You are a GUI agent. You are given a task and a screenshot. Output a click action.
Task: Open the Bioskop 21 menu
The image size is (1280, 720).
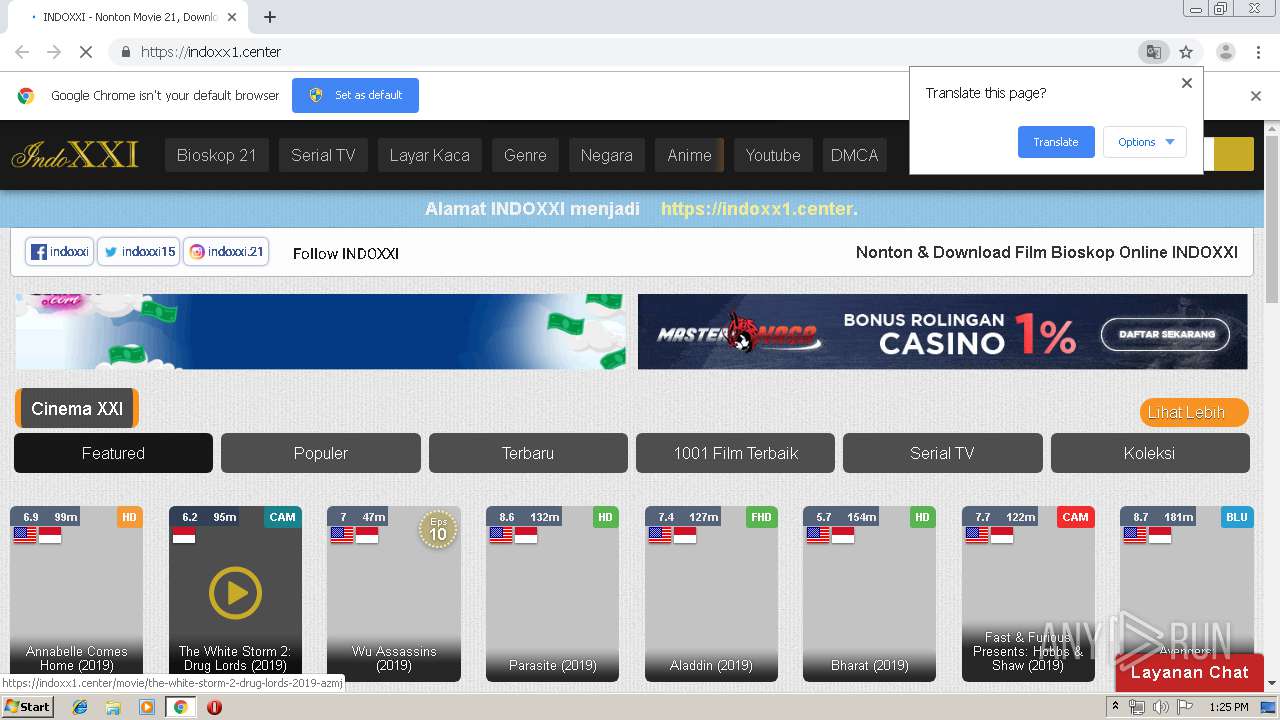[217, 155]
